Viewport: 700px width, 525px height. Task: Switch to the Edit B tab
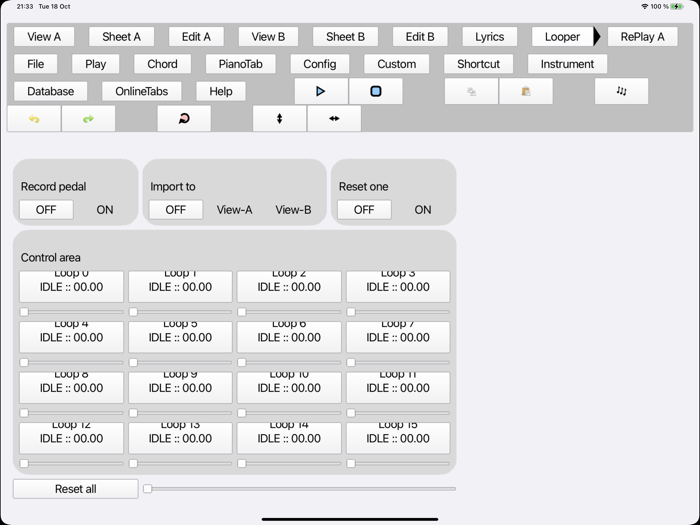click(x=420, y=37)
